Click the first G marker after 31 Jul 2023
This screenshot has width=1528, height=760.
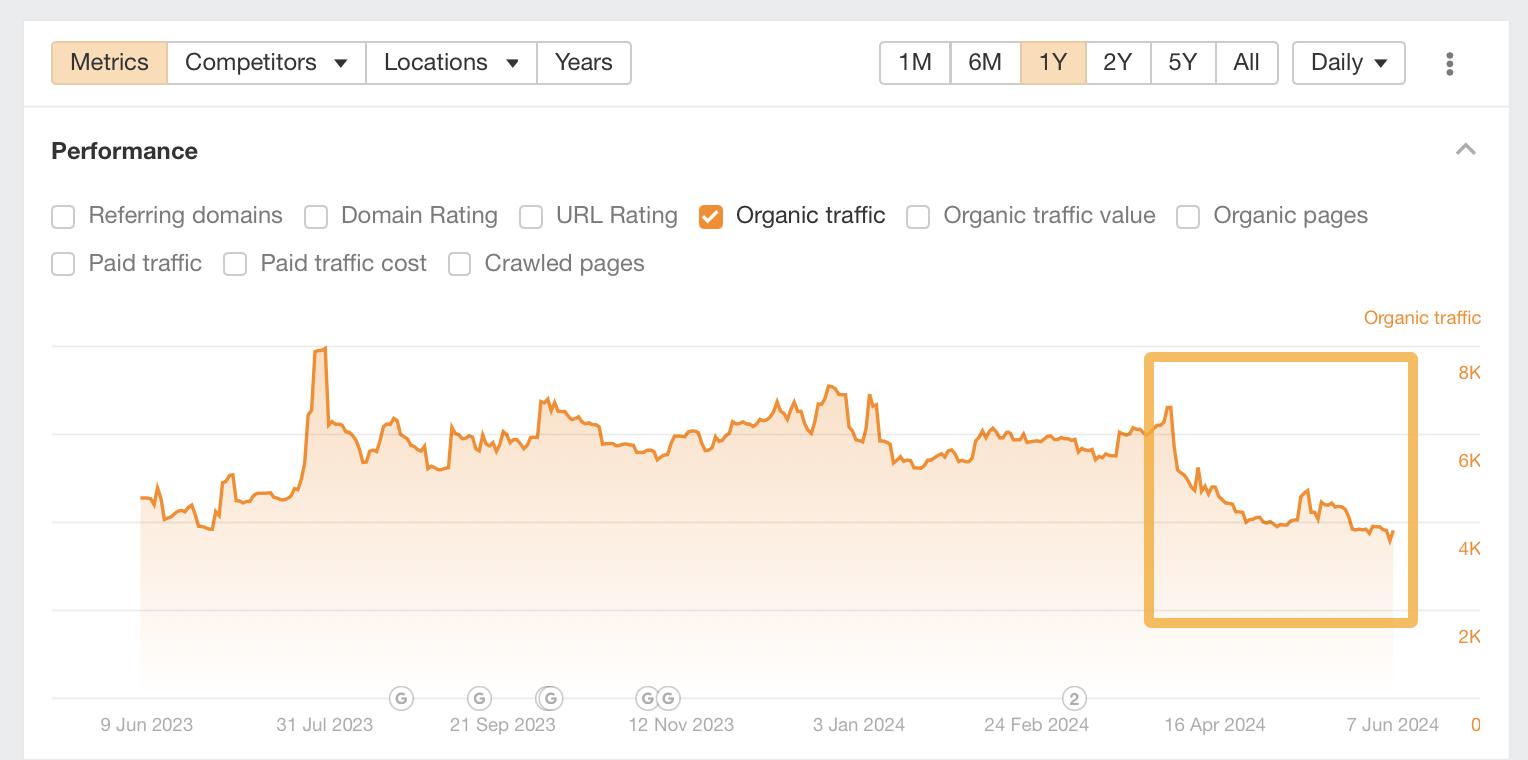[x=401, y=698]
